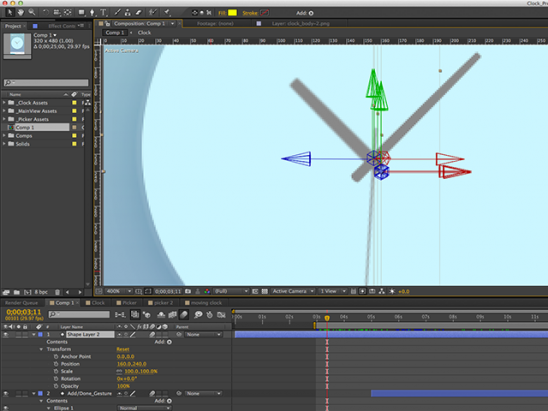Open the Picker timeline tab
Viewport: 548px width, 411px height.
click(127, 303)
